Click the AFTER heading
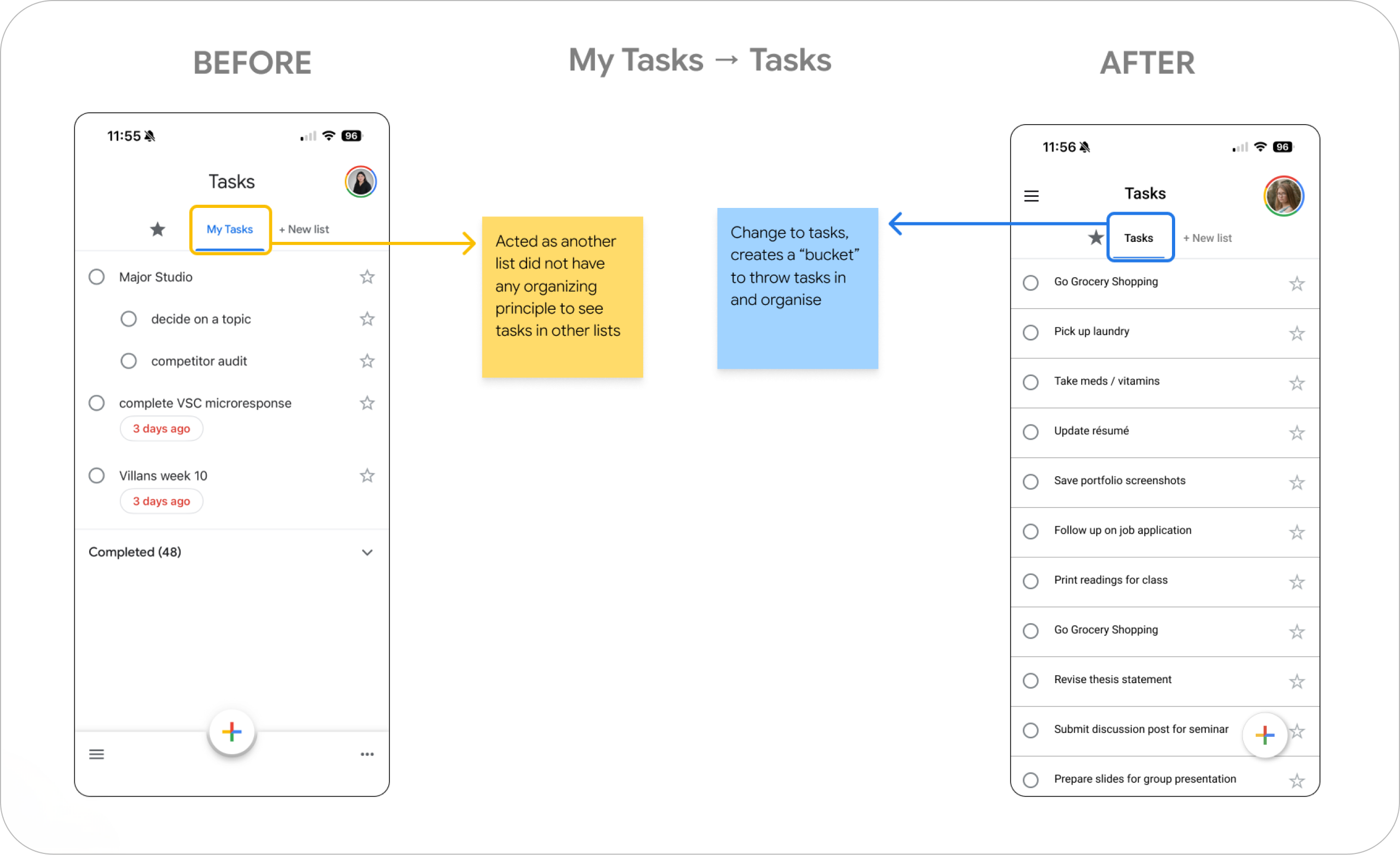The width and height of the screenshot is (1400, 855). tap(1147, 63)
